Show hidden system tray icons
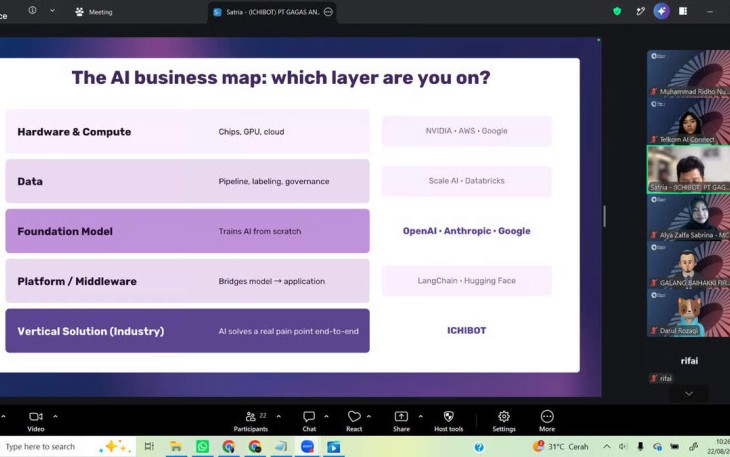 click(607, 447)
